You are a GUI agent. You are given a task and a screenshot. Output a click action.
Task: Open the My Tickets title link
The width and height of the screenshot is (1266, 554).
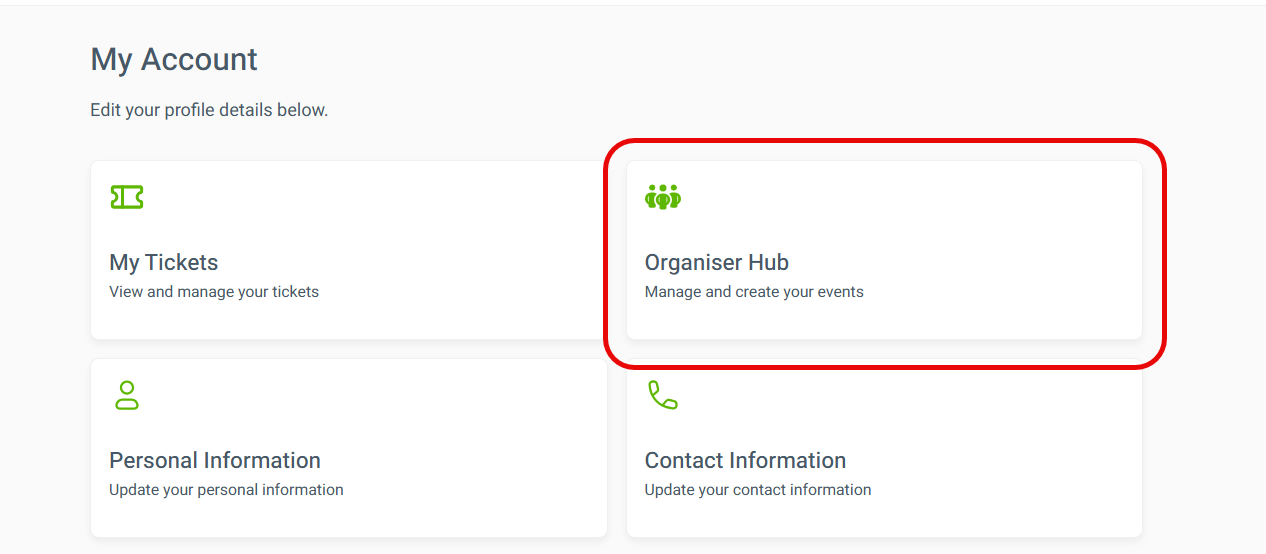point(164,262)
